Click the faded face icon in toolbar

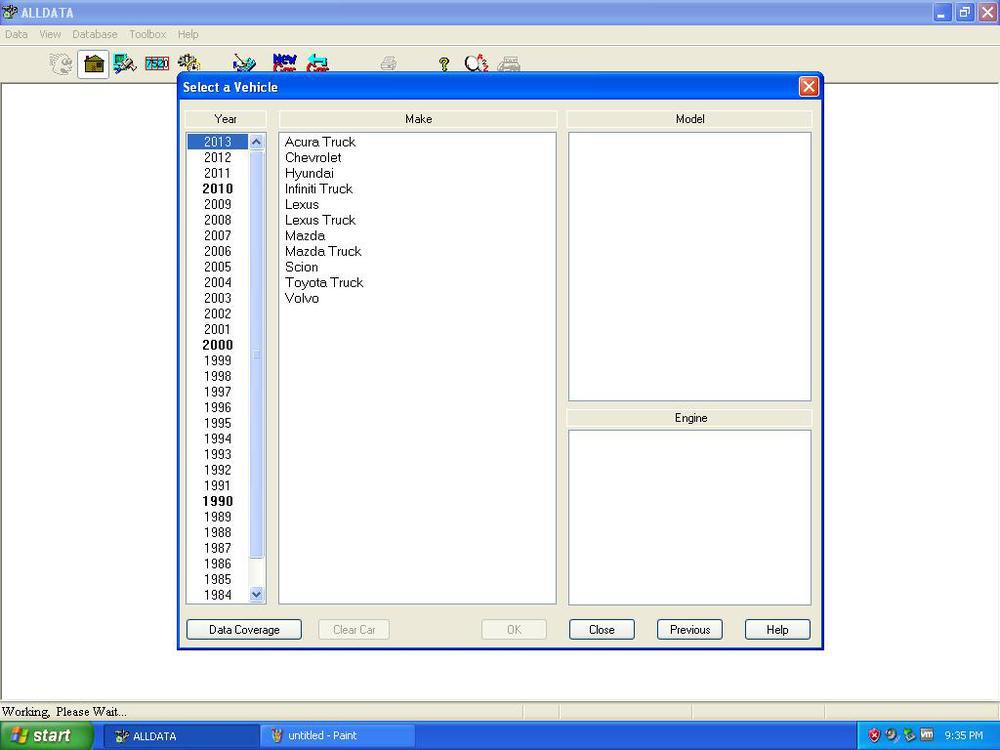(61, 64)
